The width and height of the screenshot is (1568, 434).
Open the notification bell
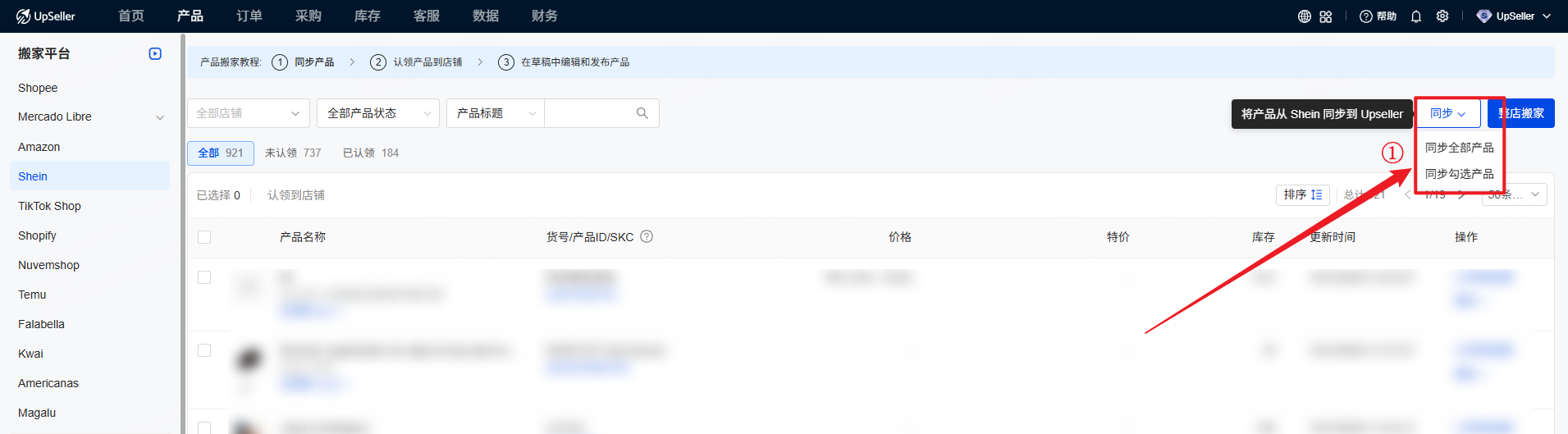(x=1416, y=16)
